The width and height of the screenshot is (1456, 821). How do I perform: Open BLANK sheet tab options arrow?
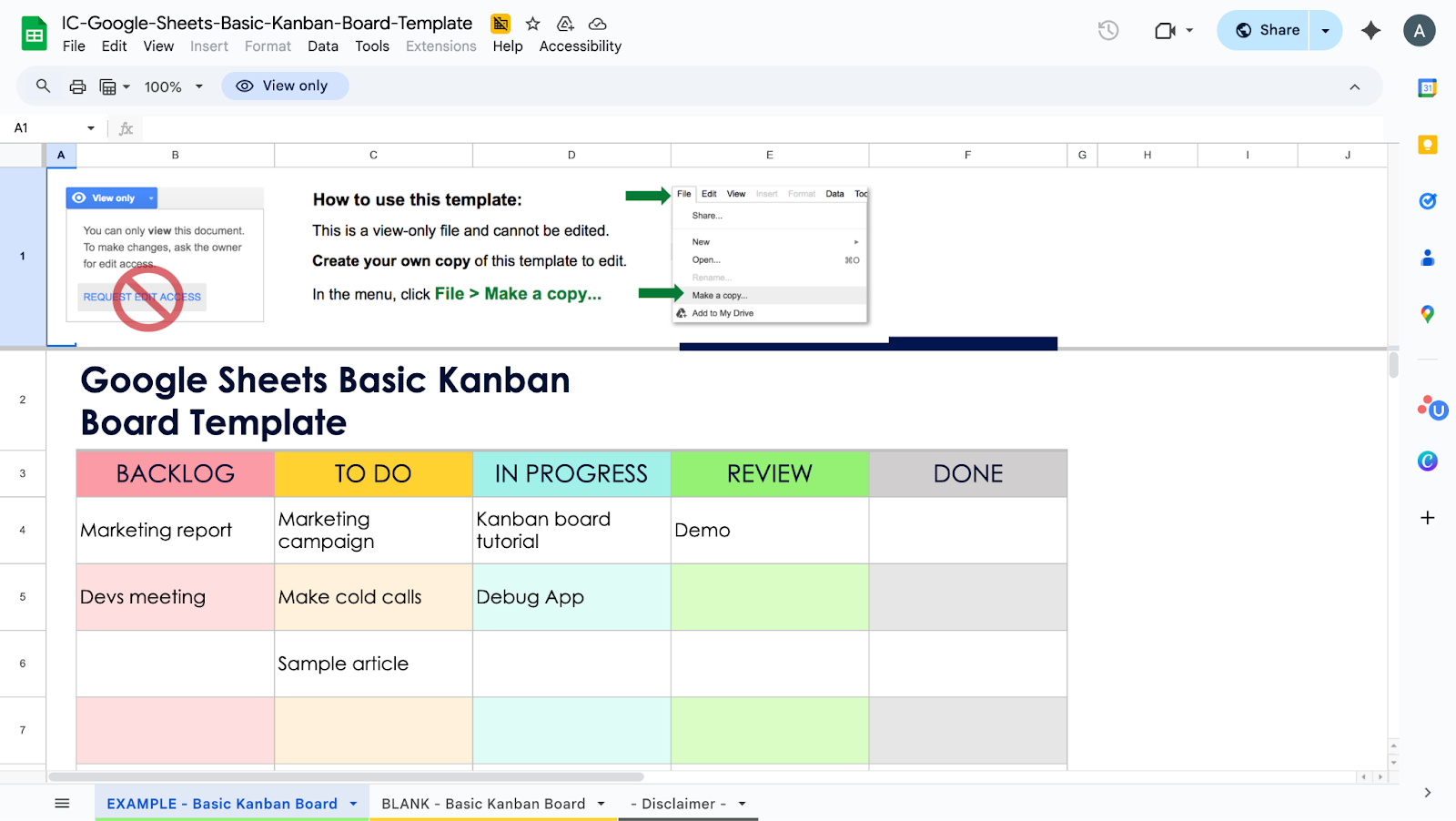602,804
